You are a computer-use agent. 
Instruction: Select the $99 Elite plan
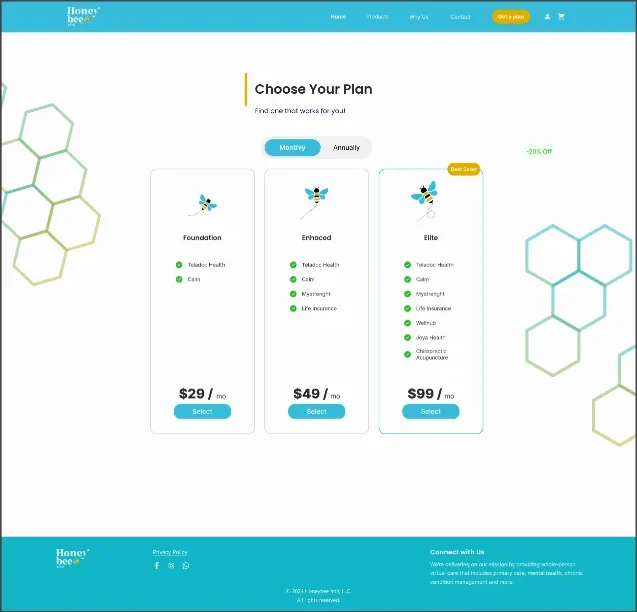click(431, 412)
